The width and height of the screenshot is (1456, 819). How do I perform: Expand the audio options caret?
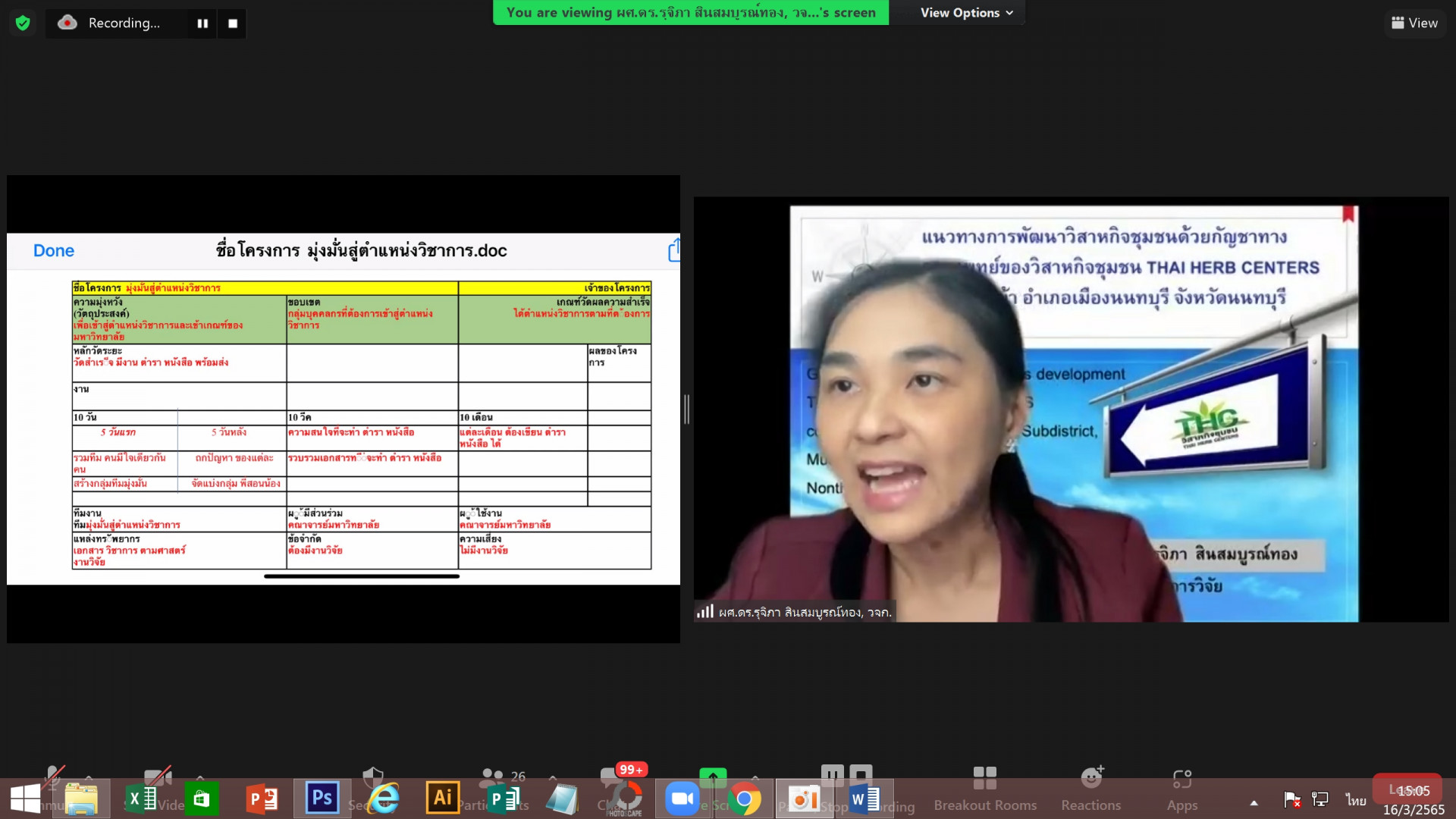click(x=89, y=777)
